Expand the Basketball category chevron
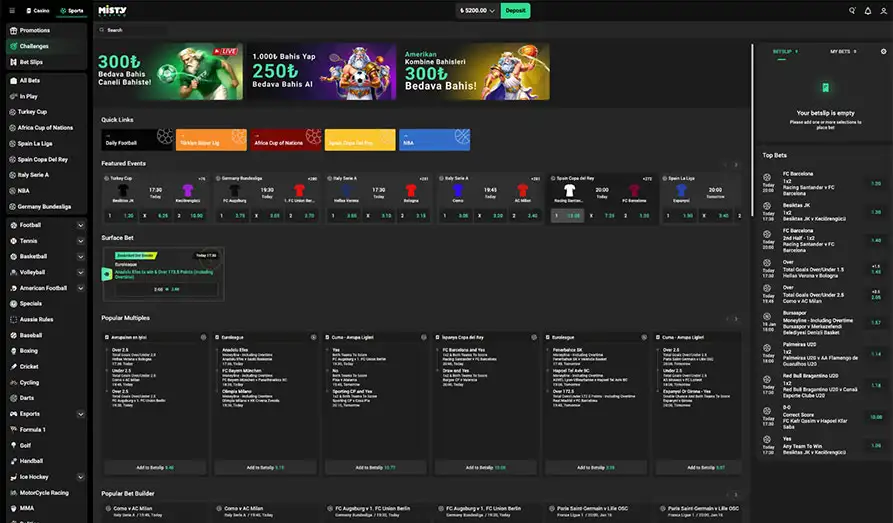This screenshot has width=893, height=523. (x=80, y=256)
